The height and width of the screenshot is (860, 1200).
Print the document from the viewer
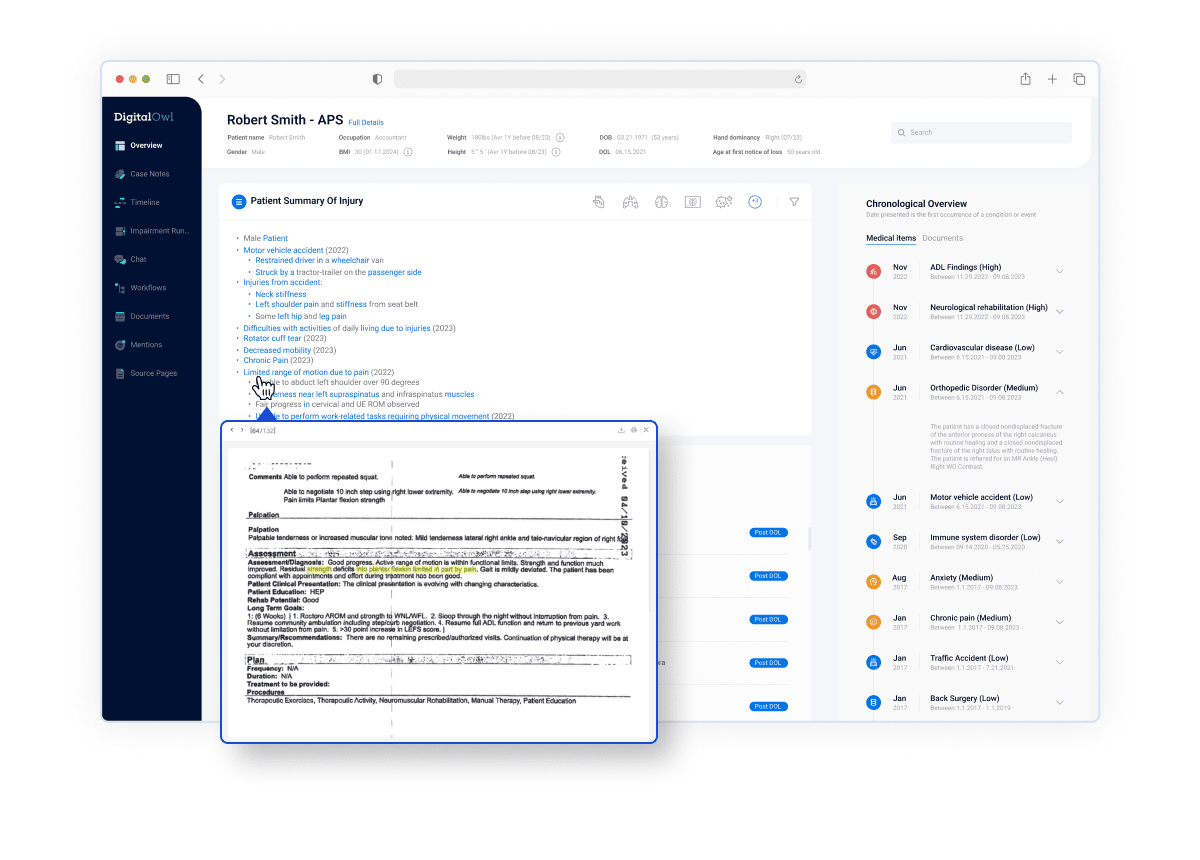[633, 430]
